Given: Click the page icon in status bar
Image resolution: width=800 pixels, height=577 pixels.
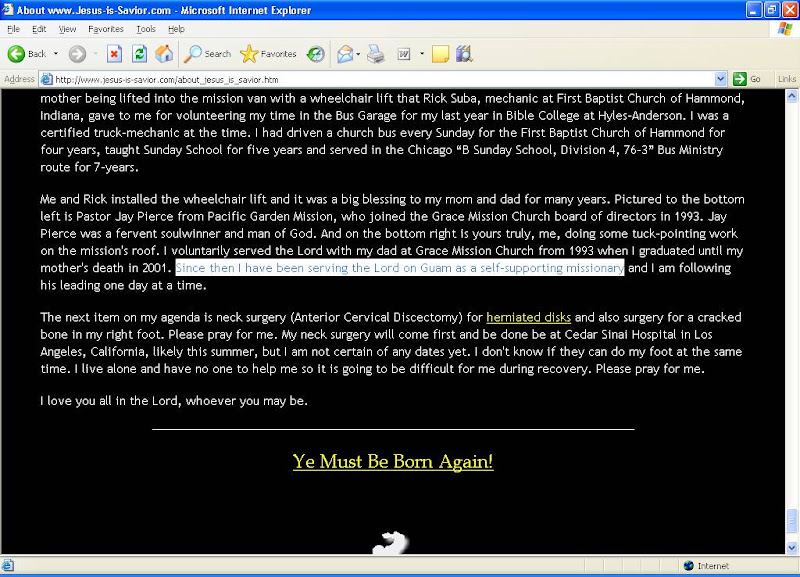Looking at the screenshot, I should 8,565.
